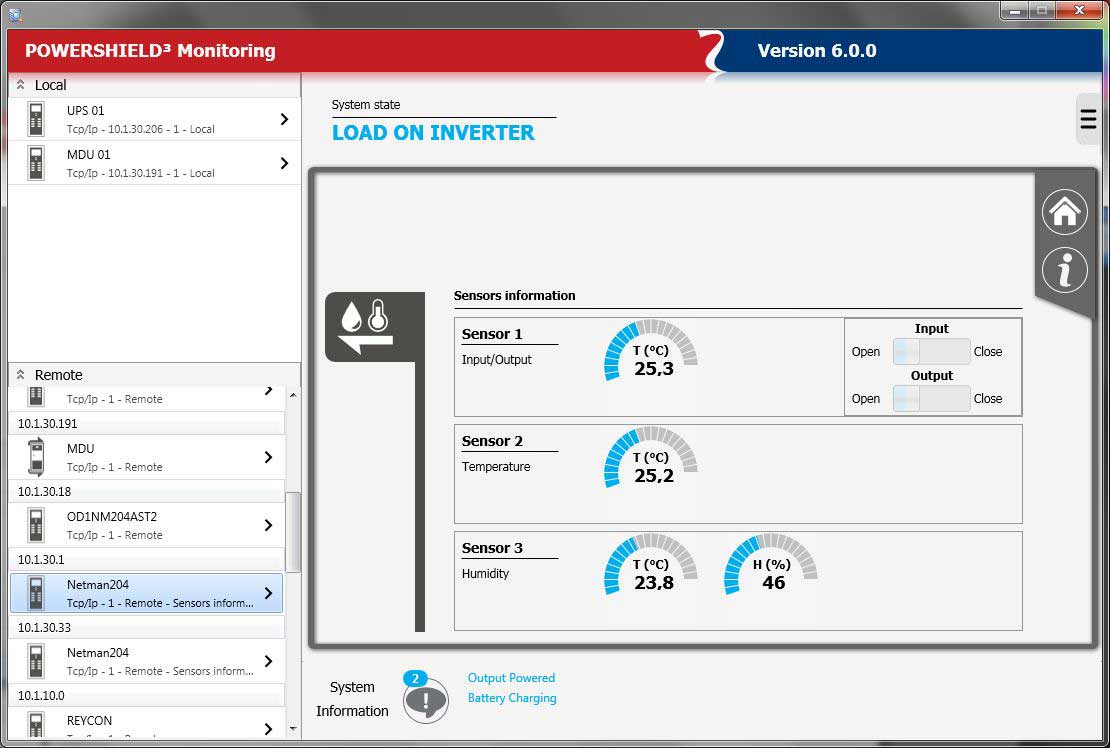Toggle the Sensor 1 Input switch

point(931,352)
